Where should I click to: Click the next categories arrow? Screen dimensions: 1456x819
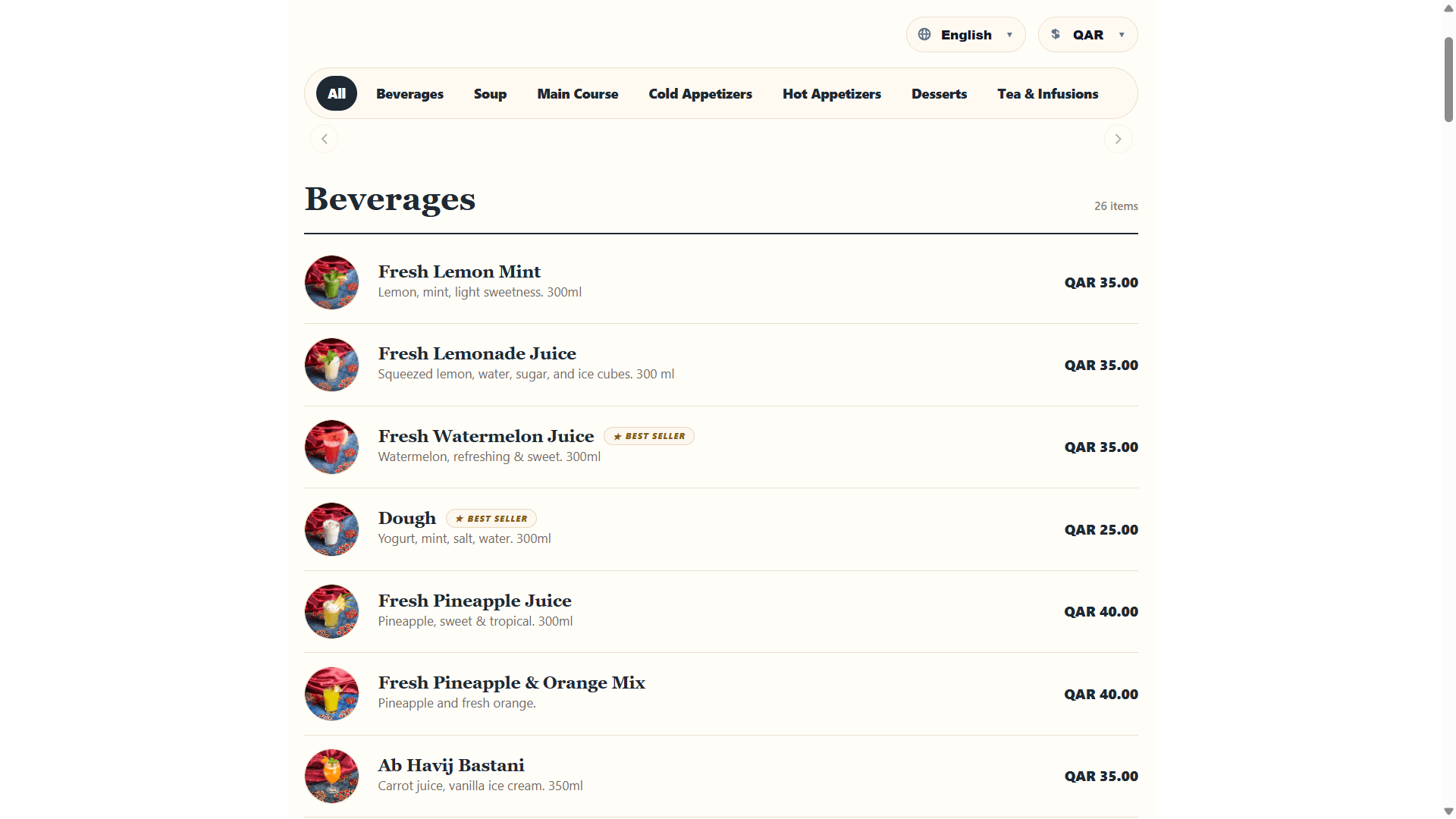point(1118,139)
